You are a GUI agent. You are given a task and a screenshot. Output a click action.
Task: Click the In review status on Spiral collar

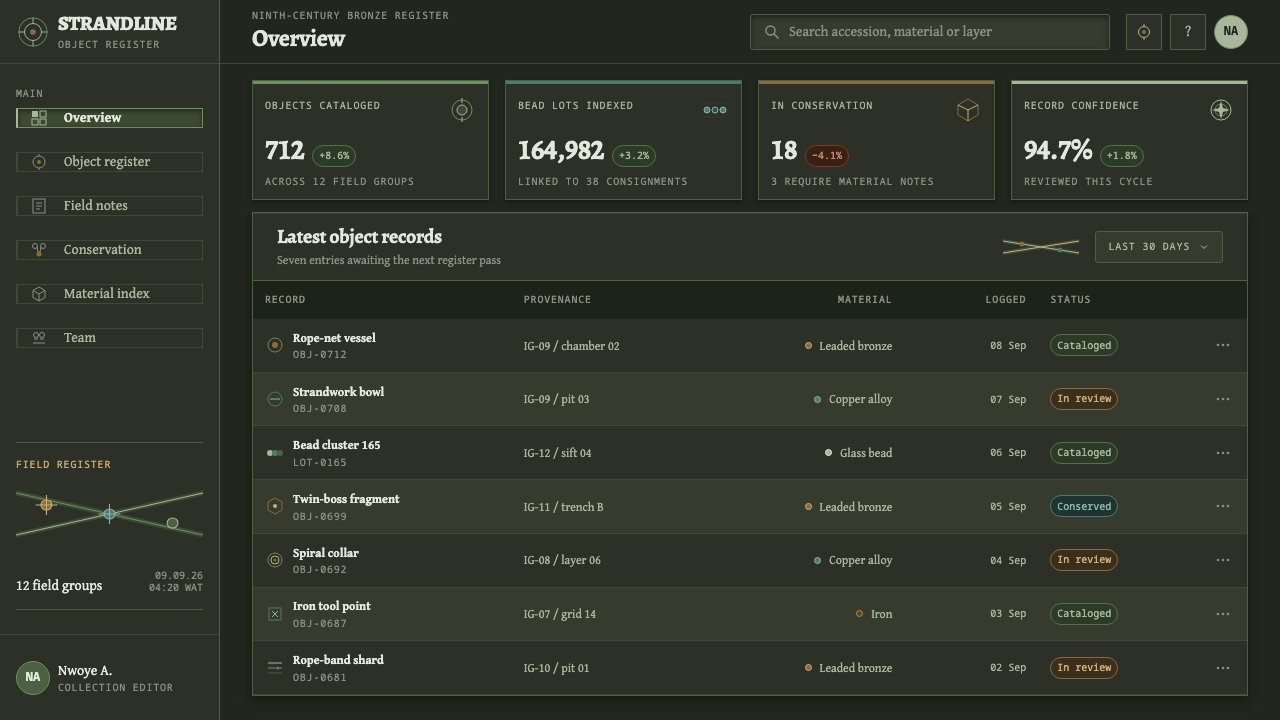click(x=1084, y=560)
